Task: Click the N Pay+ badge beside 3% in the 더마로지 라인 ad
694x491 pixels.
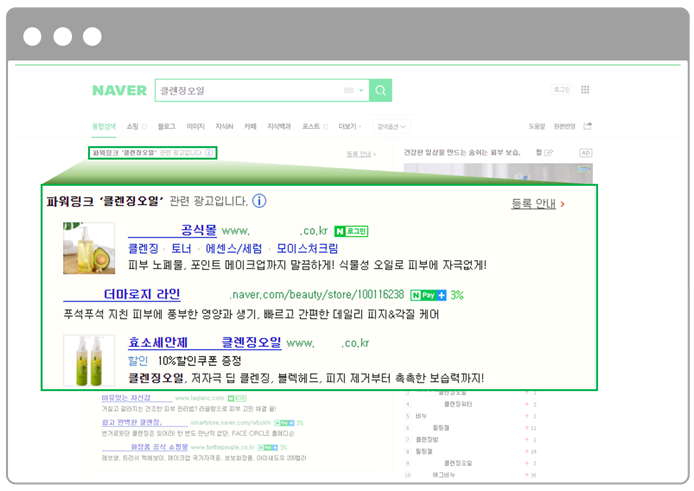Action: (x=428, y=295)
